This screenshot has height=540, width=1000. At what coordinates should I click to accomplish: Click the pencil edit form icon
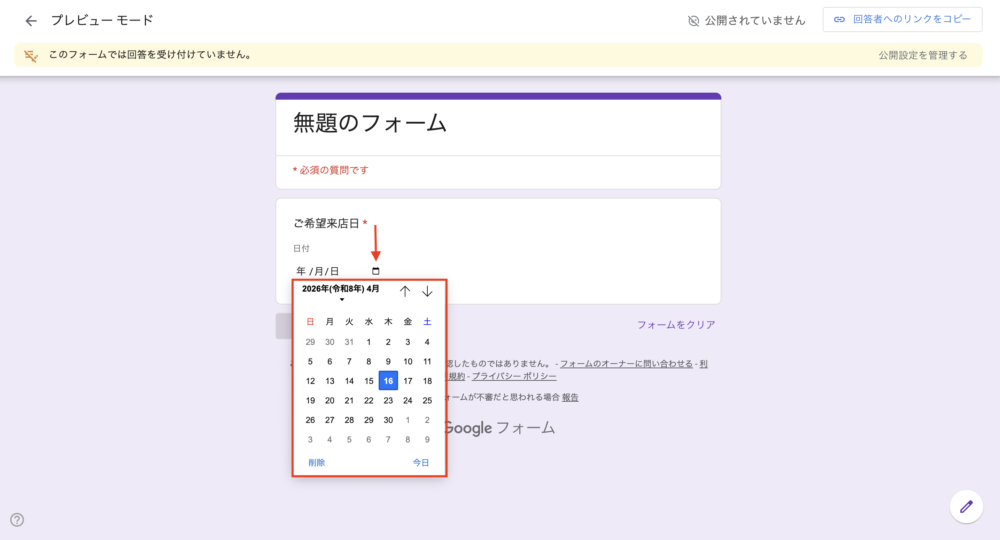(966, 507)
